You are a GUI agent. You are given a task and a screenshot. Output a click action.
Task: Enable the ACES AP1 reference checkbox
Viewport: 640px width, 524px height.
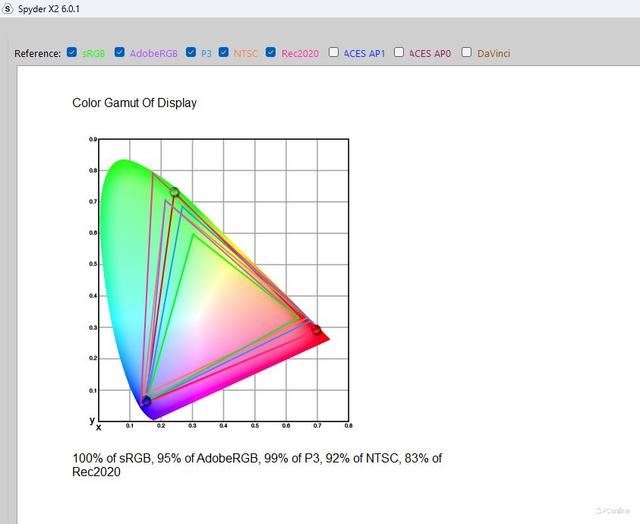point(334,52)
